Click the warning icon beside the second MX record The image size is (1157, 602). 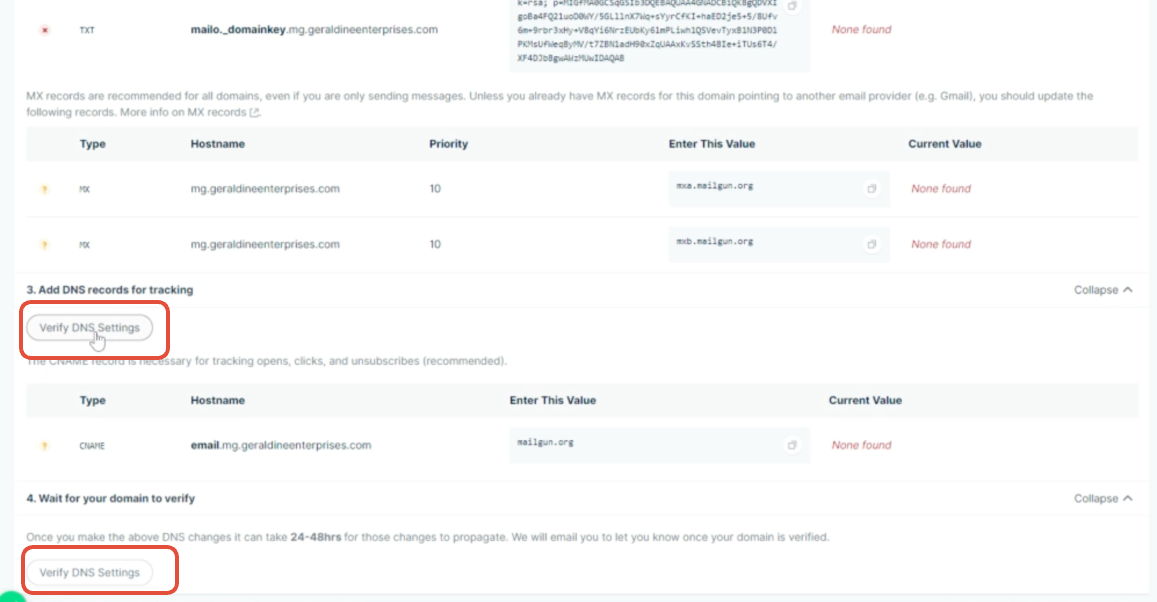click(44, 243)
